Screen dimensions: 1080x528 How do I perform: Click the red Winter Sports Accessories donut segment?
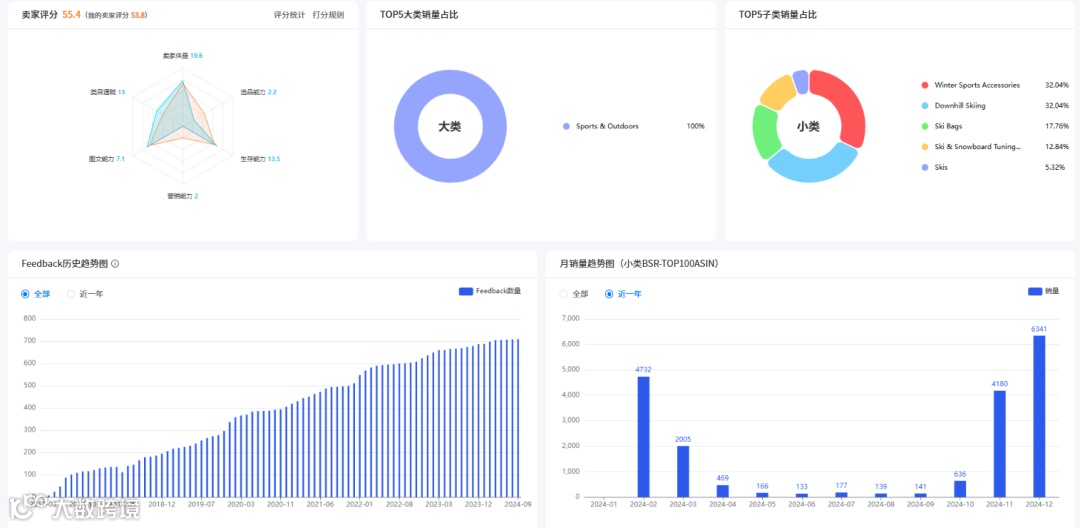tap(848, 103)
